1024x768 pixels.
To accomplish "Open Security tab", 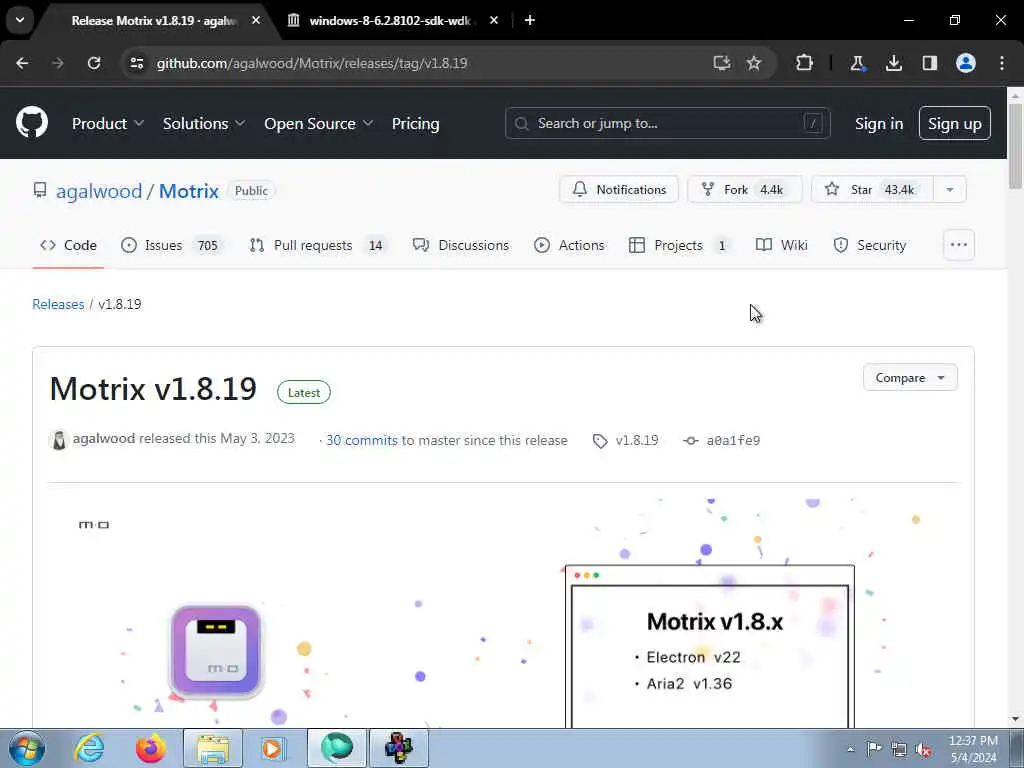I will click(869, 246).
